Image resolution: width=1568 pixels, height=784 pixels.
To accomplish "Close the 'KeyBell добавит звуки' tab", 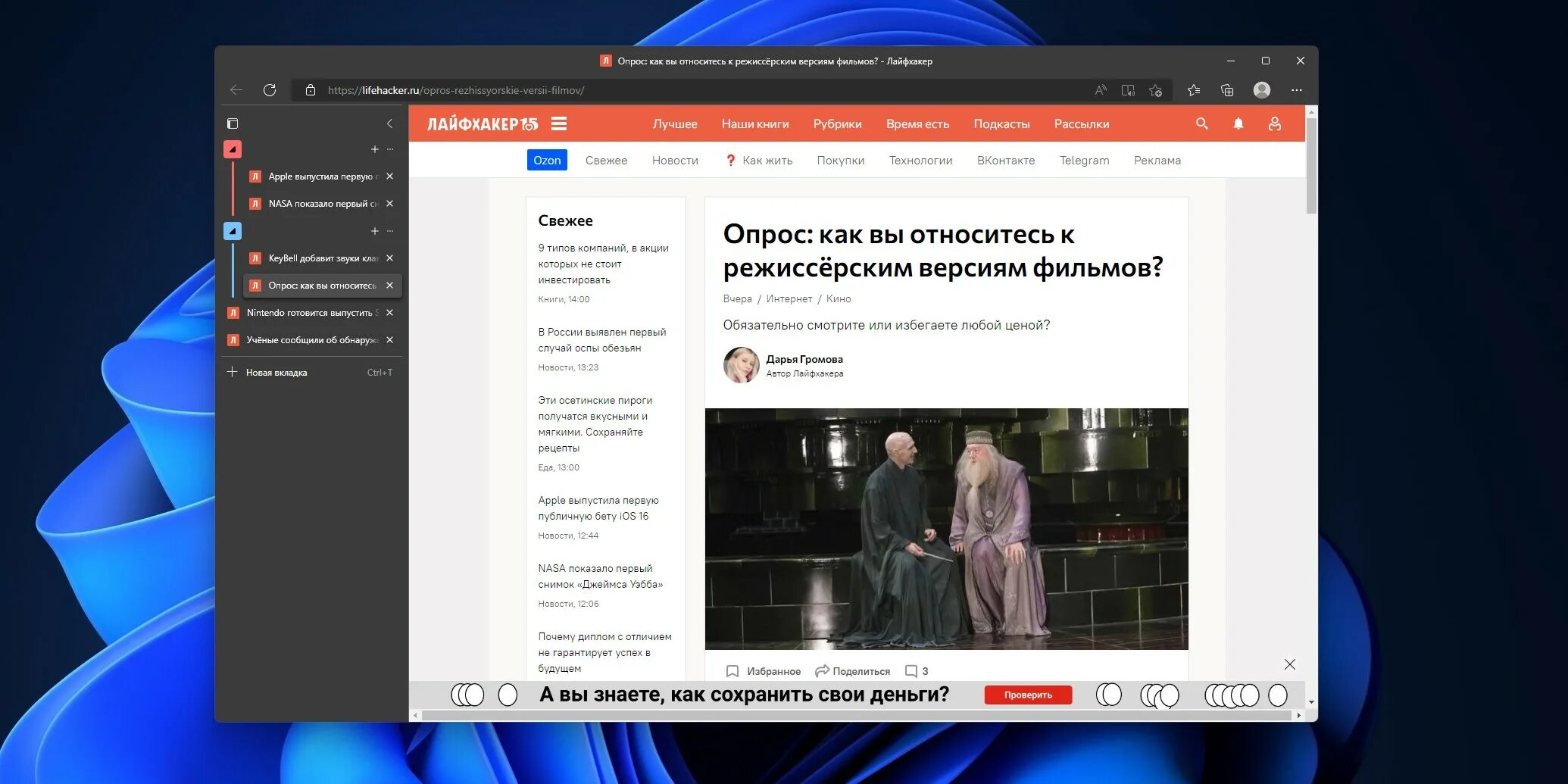I will [x=389, y=258].
